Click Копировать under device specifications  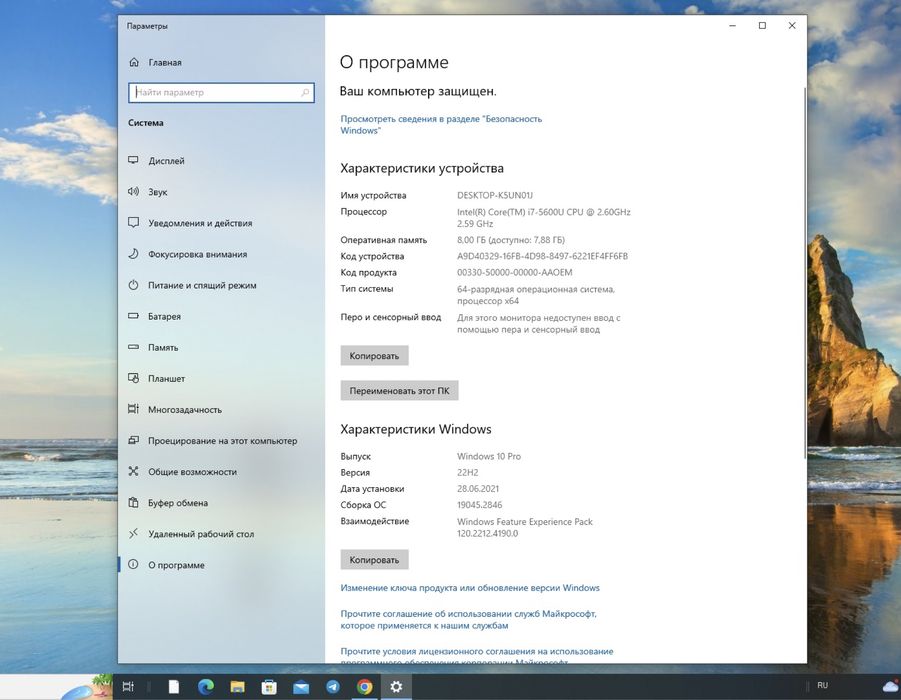[x=374, y=356]
